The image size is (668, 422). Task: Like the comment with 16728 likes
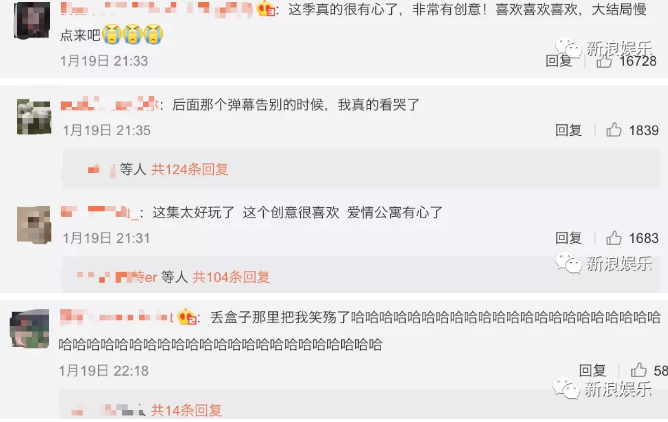(x=604, y=62)
